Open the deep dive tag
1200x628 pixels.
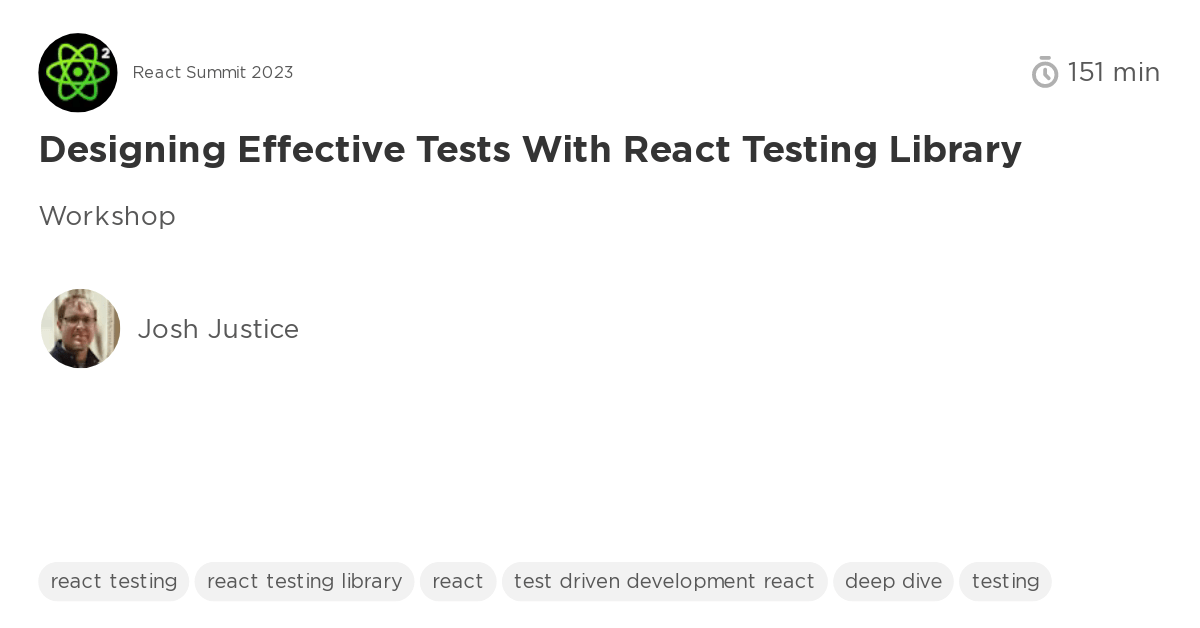pos(893,581)
